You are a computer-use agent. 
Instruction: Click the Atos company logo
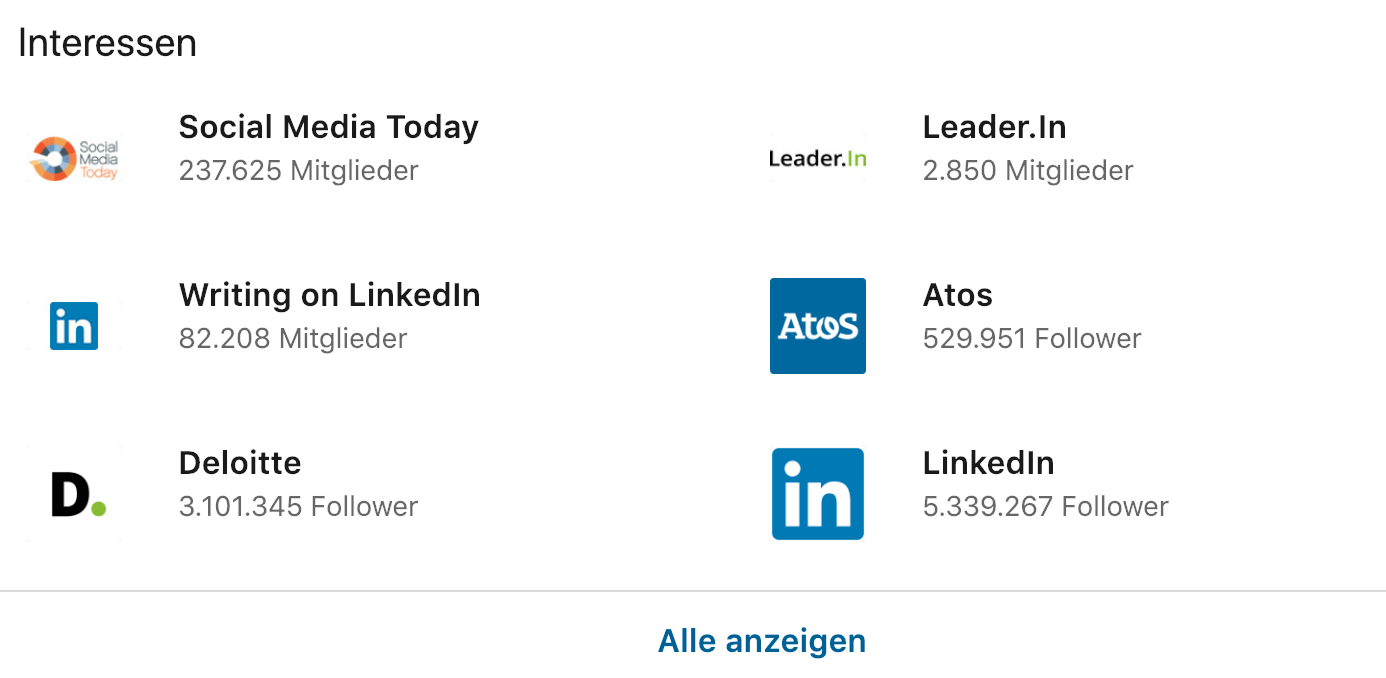click(x=818, y=326)
